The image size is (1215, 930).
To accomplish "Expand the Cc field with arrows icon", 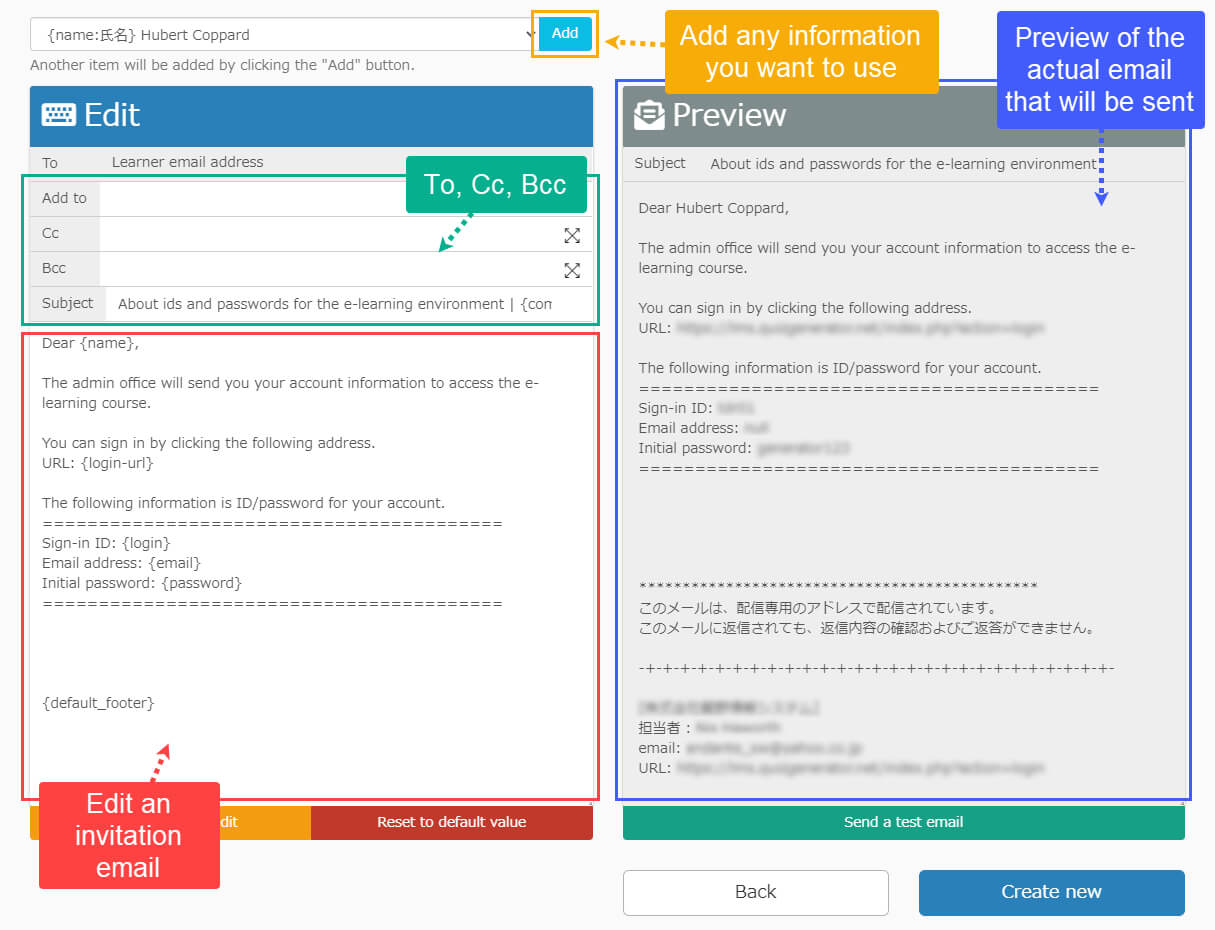I will [571, 235].
